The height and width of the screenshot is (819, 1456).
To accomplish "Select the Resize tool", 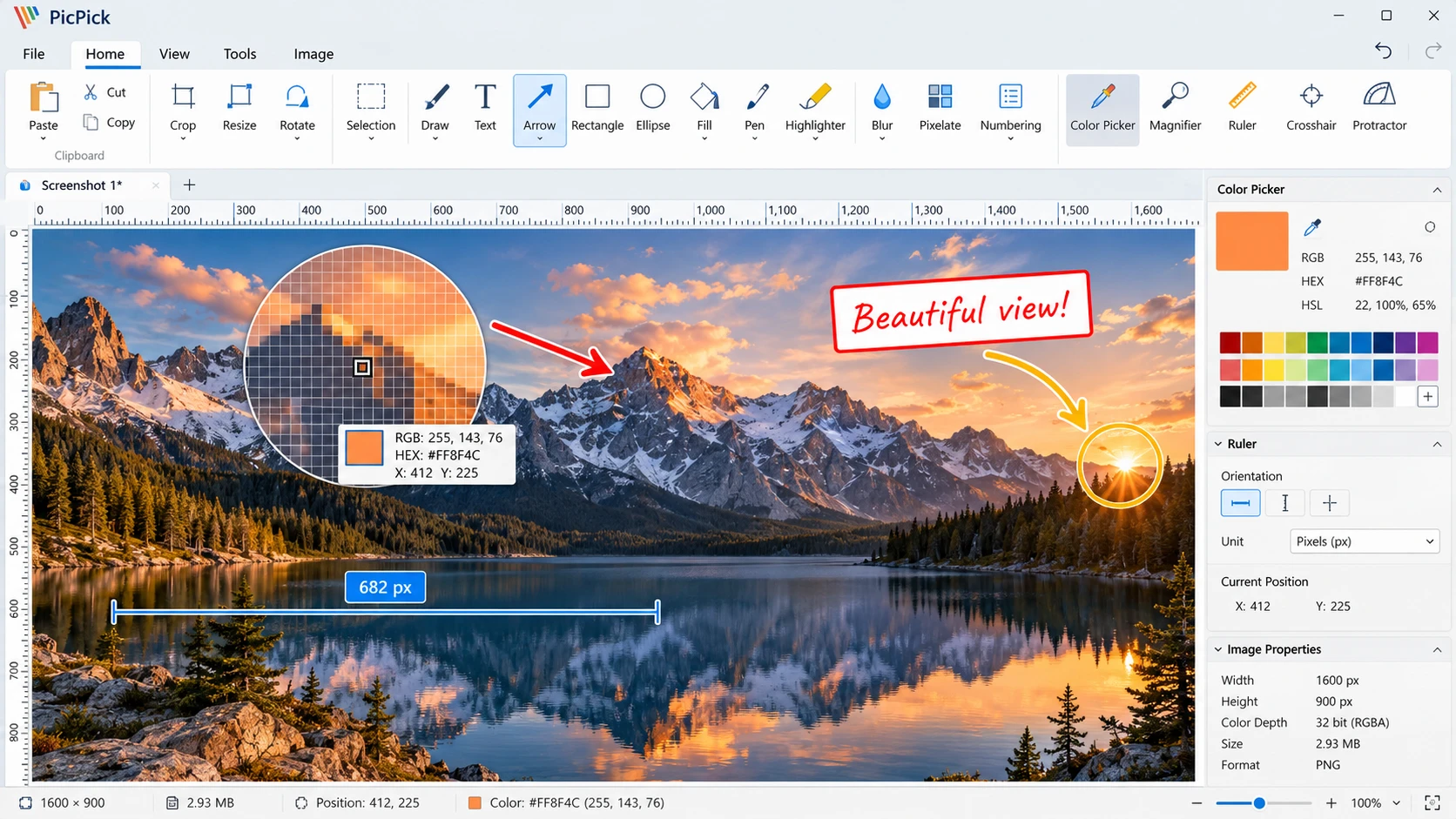I will pos(239,109).
